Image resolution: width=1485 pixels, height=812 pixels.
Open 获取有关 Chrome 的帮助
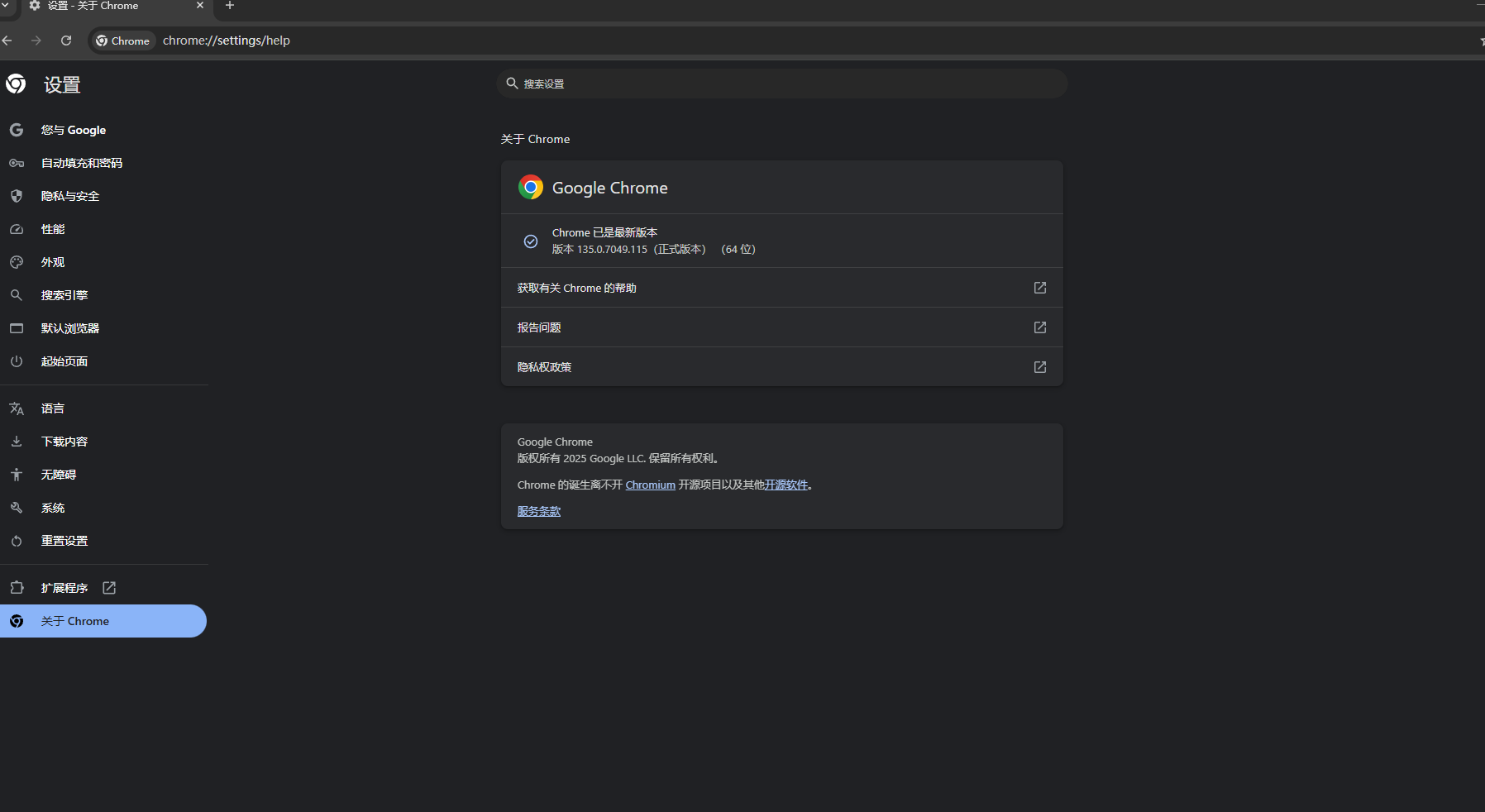781,288
